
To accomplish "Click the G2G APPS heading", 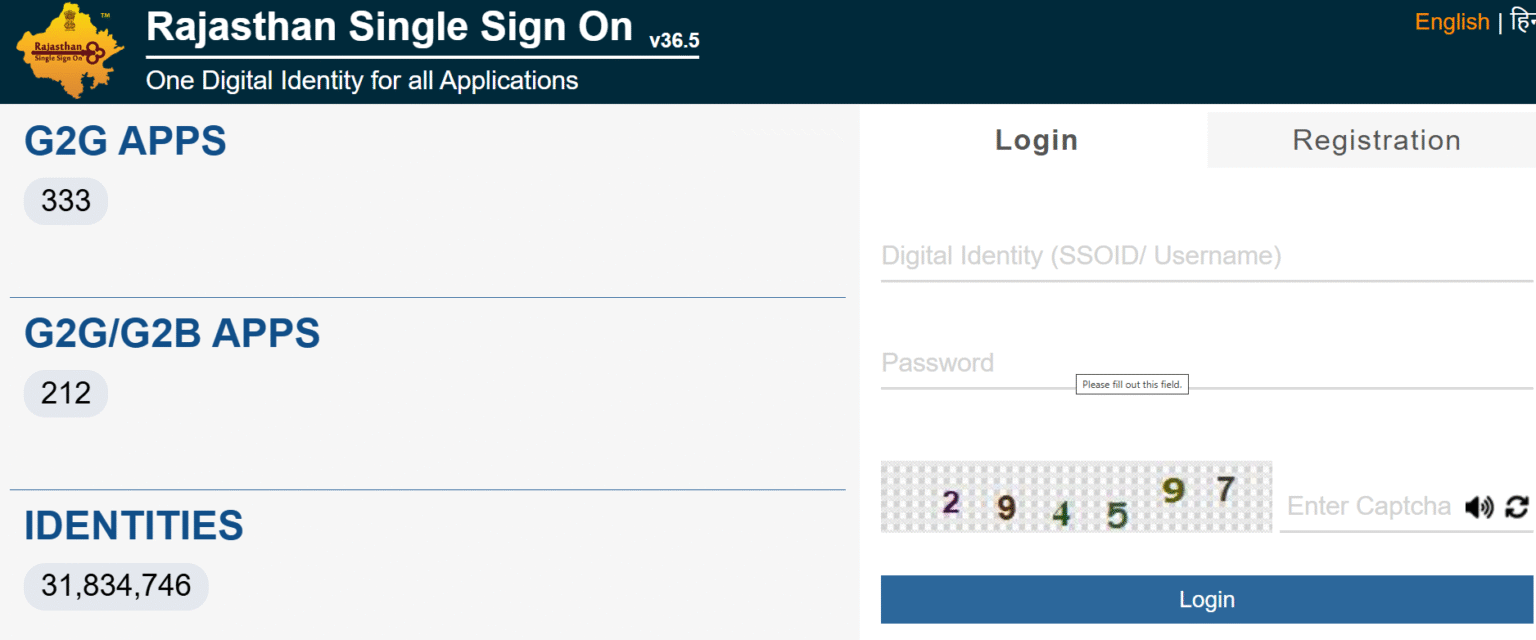I will coord(125,140).
